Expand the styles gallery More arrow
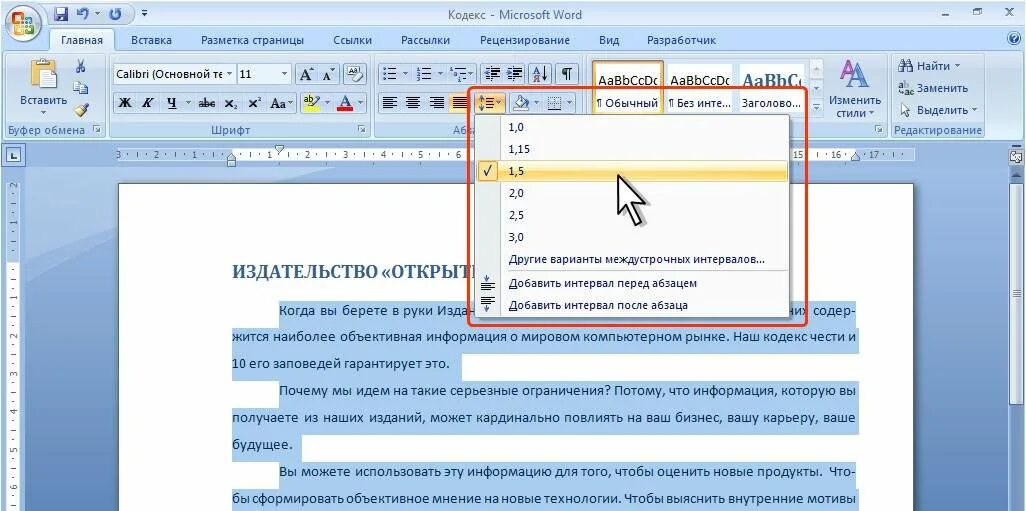Screen dimensions: 1026x511 click(x=817, y=107)
